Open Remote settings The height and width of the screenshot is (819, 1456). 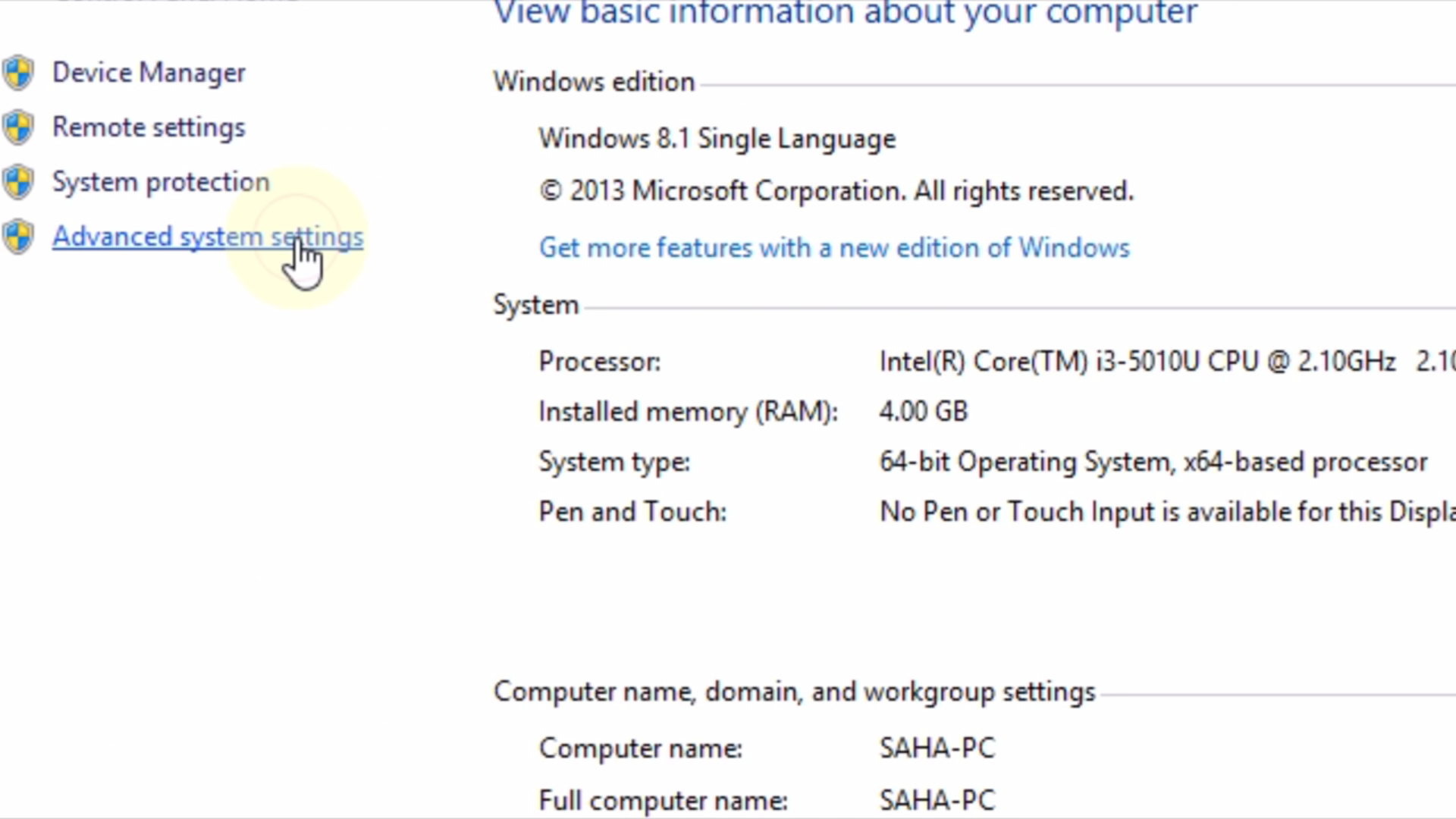[x=149, y=127]
